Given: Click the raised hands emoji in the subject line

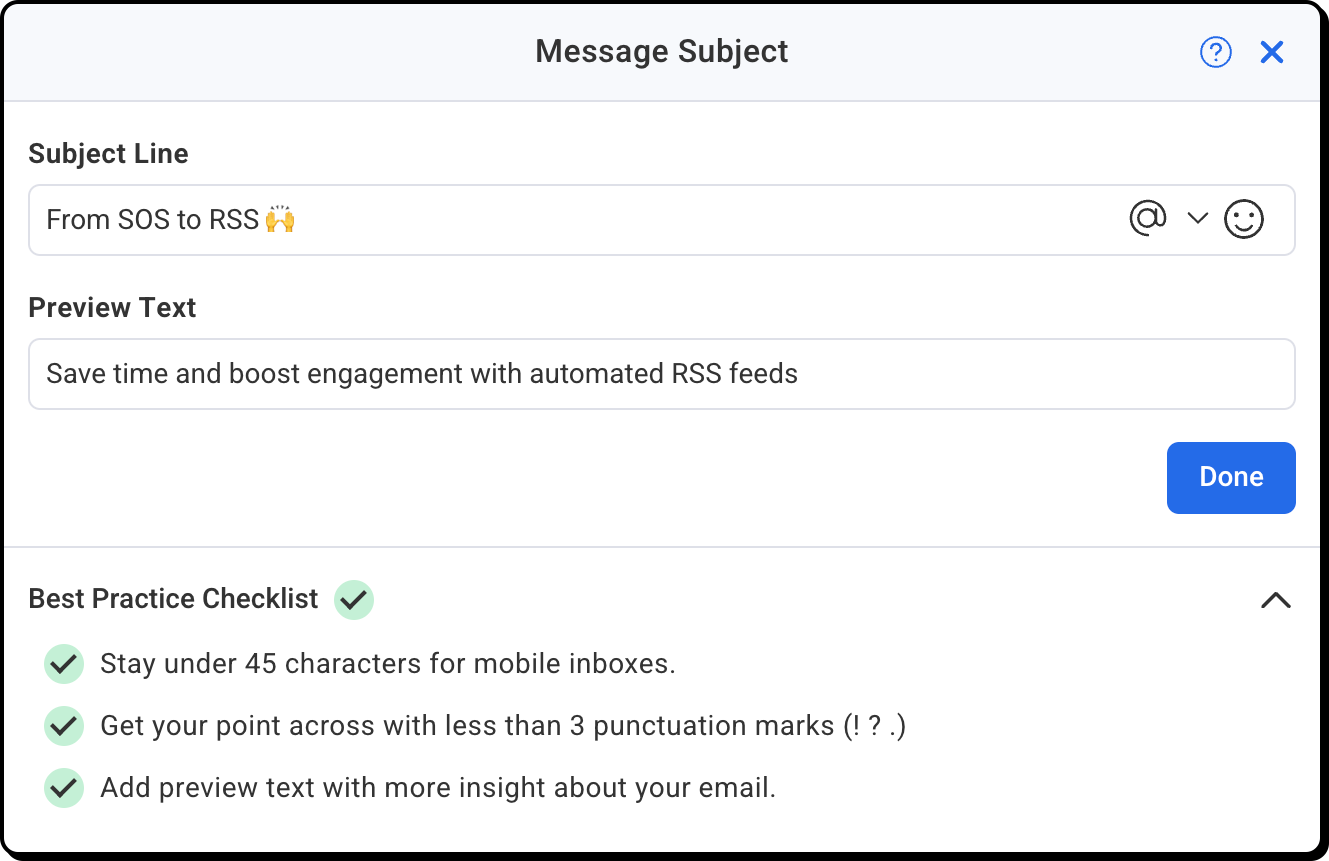Looking at the screenshot, I should click(280, 219).
